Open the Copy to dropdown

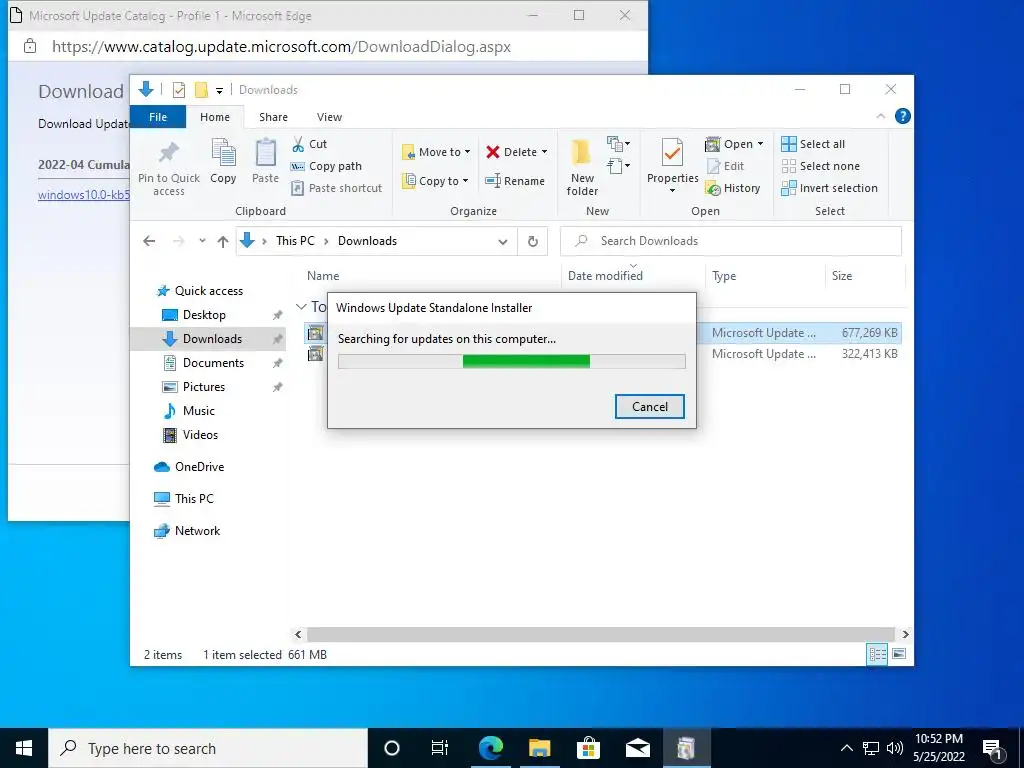pyautogui.click(x=436, y=181)
